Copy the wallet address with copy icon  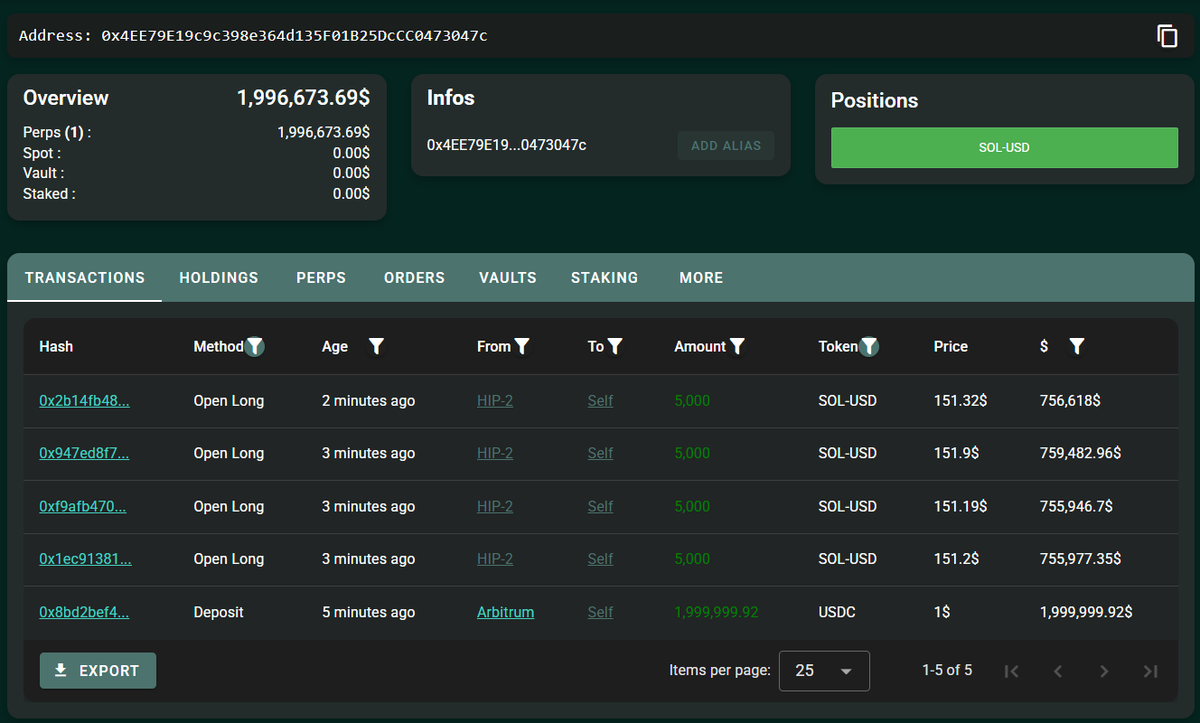click(1167, 36)
